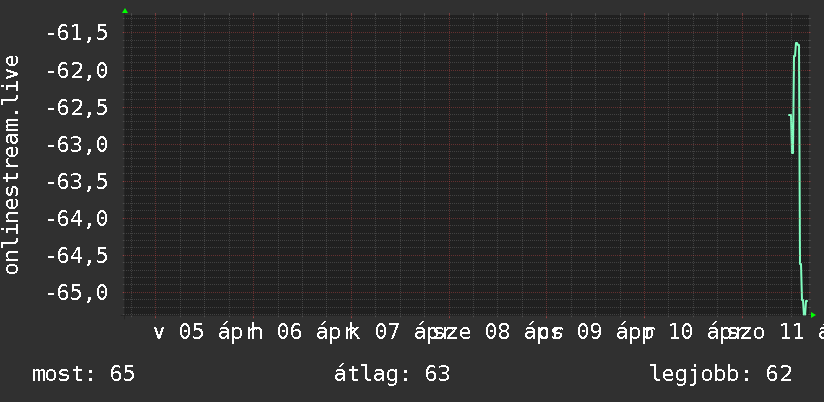Select the -62,0 Y-axis value
The width and height of the screenshot is (824, 402).
pyautogui.click(x=76, y=70)
